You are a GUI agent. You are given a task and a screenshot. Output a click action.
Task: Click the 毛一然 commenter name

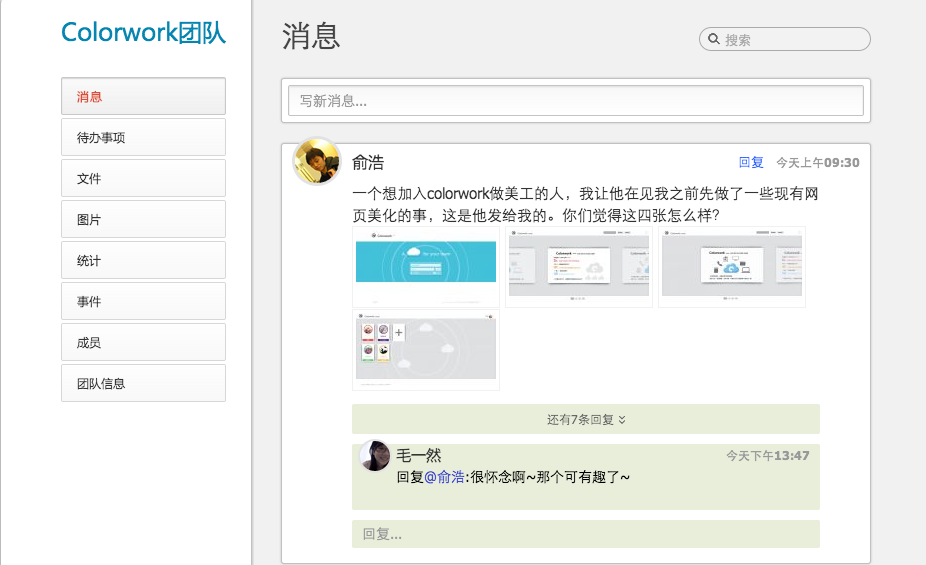[419, 455]
